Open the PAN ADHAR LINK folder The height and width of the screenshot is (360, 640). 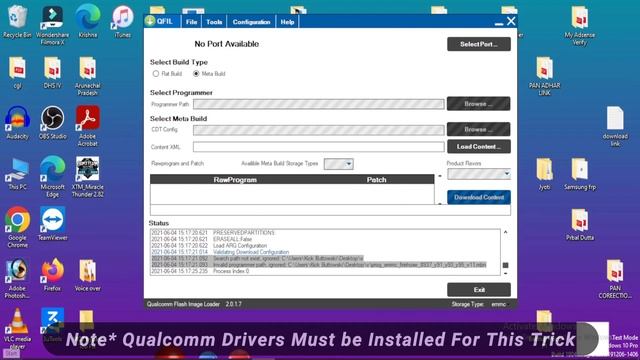[544, 77]
